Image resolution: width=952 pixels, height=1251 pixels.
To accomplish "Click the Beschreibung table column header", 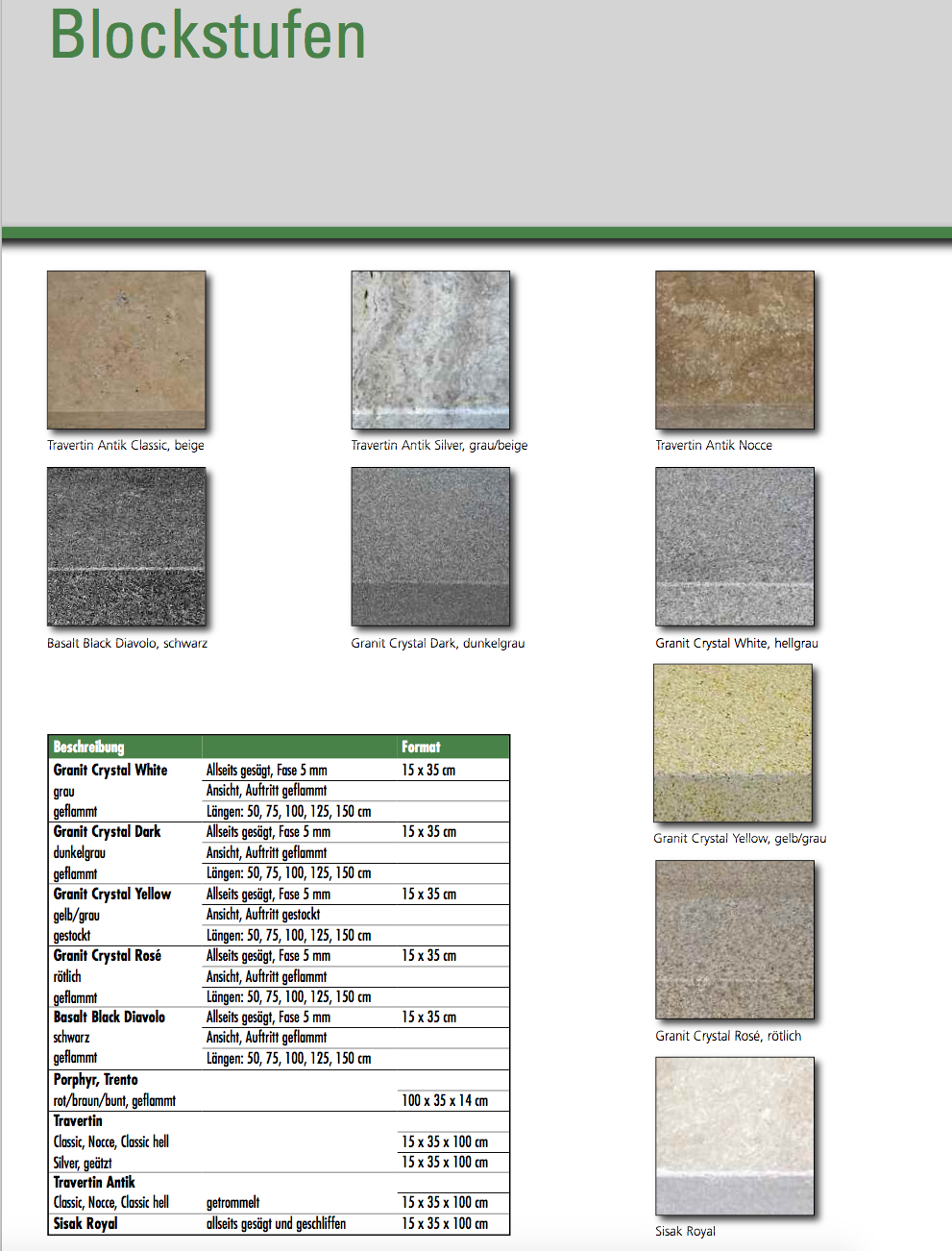I will coord(88,748).
